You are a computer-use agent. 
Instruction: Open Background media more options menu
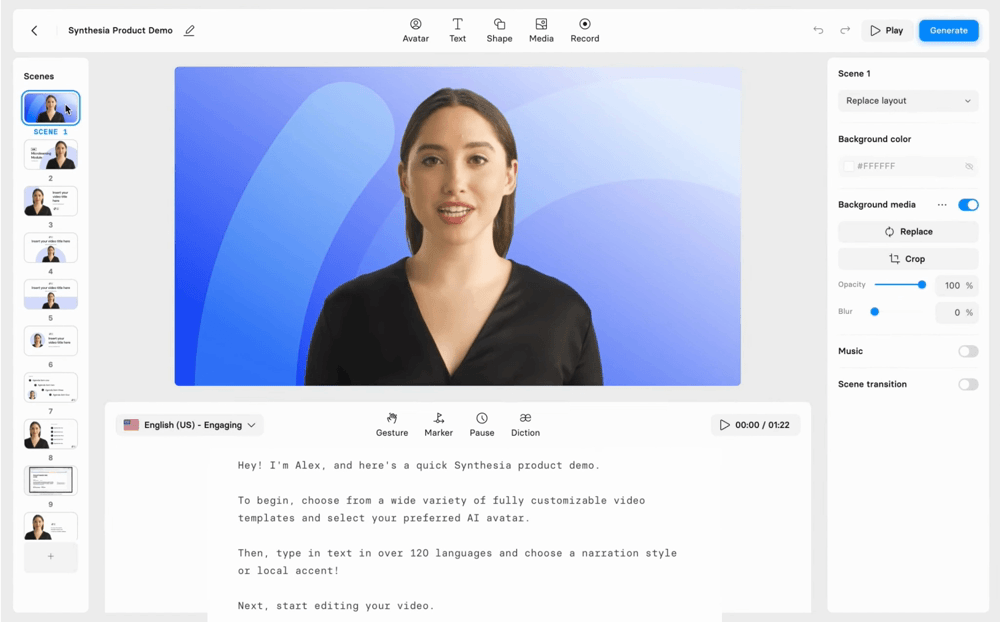pos(941,205)
